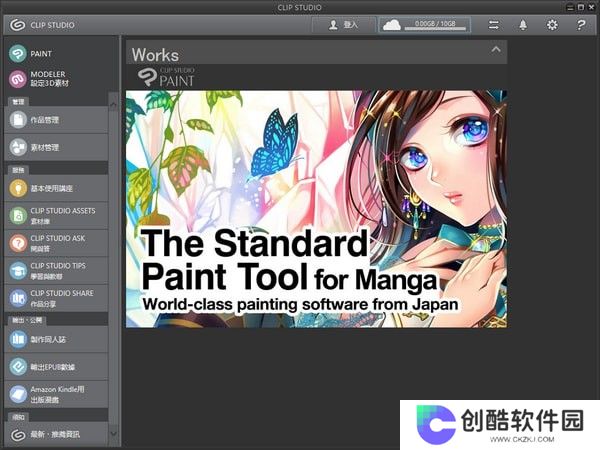The image size is (600, 450).
Task: Open the 基本使用講座 lightbulb item
Action: coord(56,188)
